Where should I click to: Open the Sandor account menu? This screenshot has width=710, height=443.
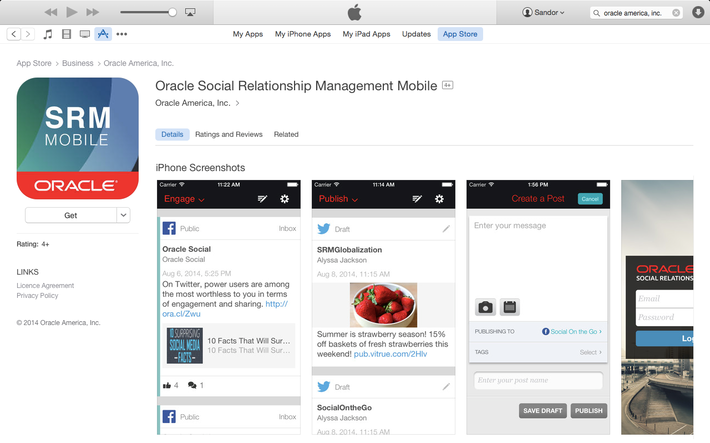coord(543,13)
